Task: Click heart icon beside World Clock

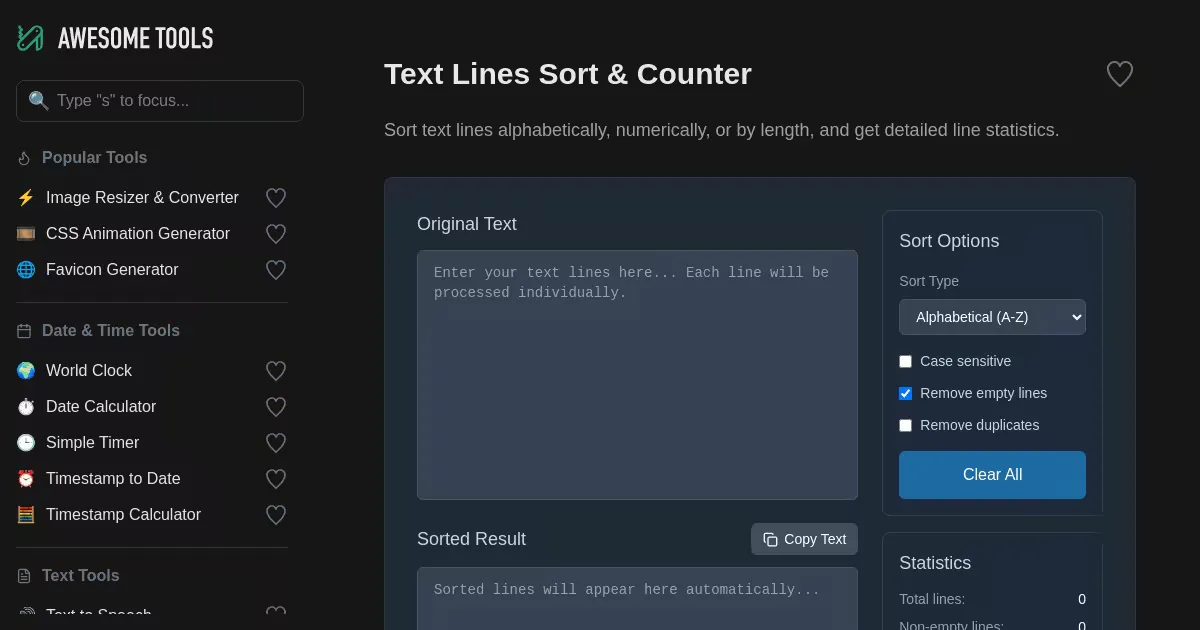Action: [x=276, y=371]
